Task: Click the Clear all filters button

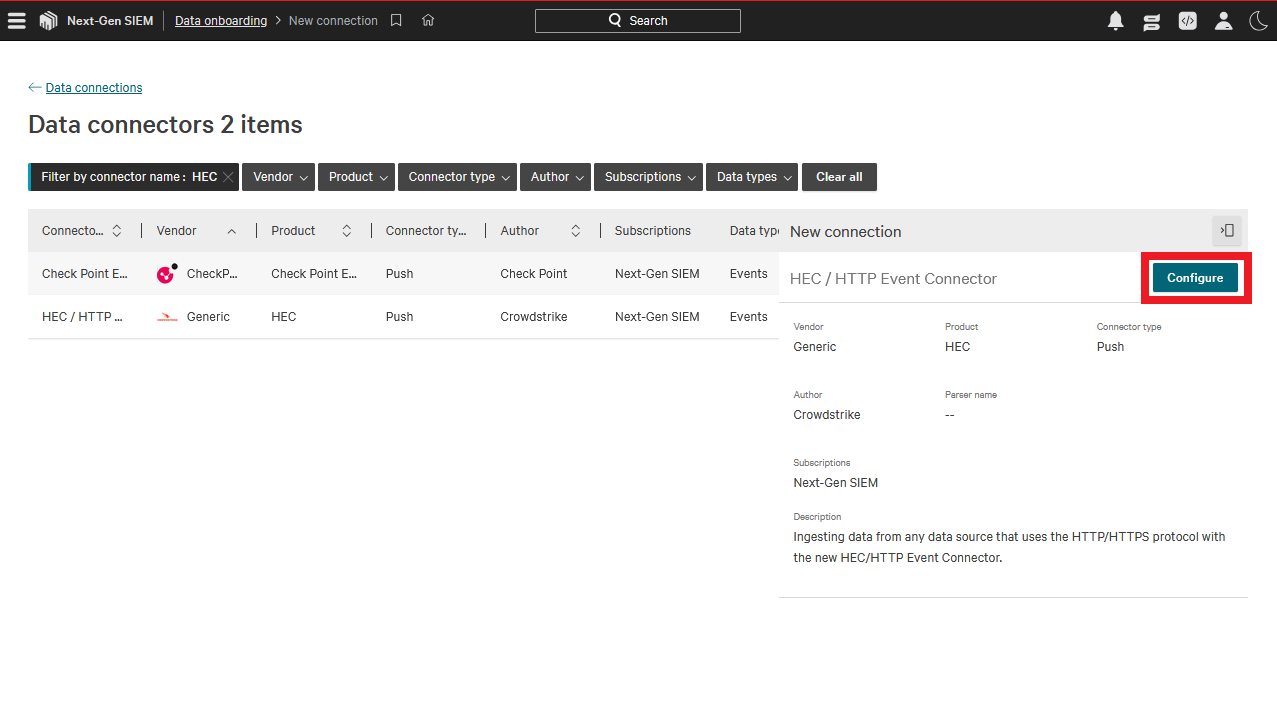Action: point(839,177)
